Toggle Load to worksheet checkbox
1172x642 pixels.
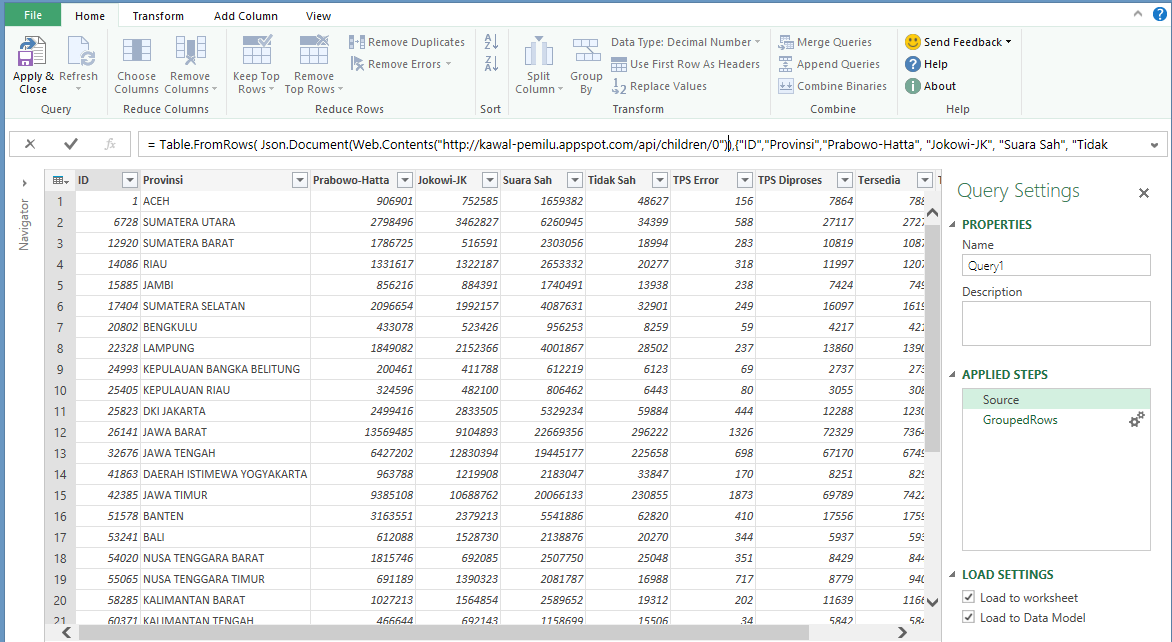tap(968, 597)
